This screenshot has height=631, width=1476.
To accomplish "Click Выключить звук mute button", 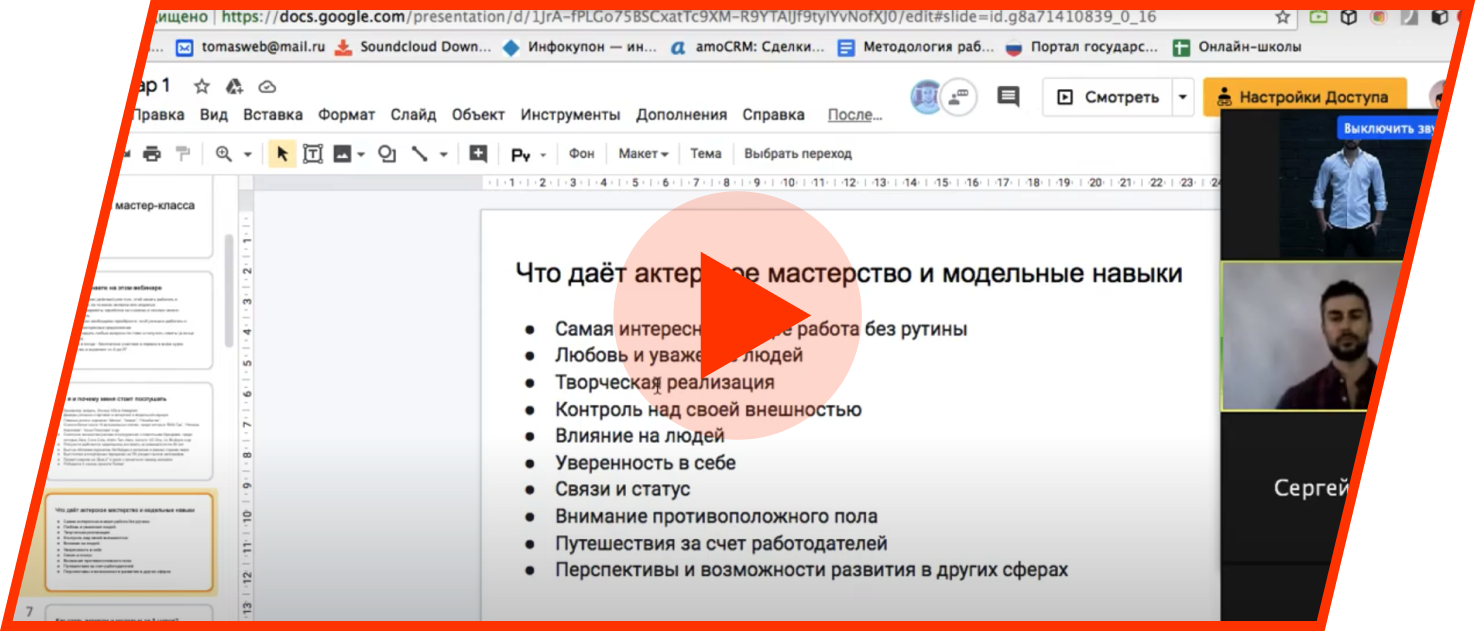I will pos(1388,128).
